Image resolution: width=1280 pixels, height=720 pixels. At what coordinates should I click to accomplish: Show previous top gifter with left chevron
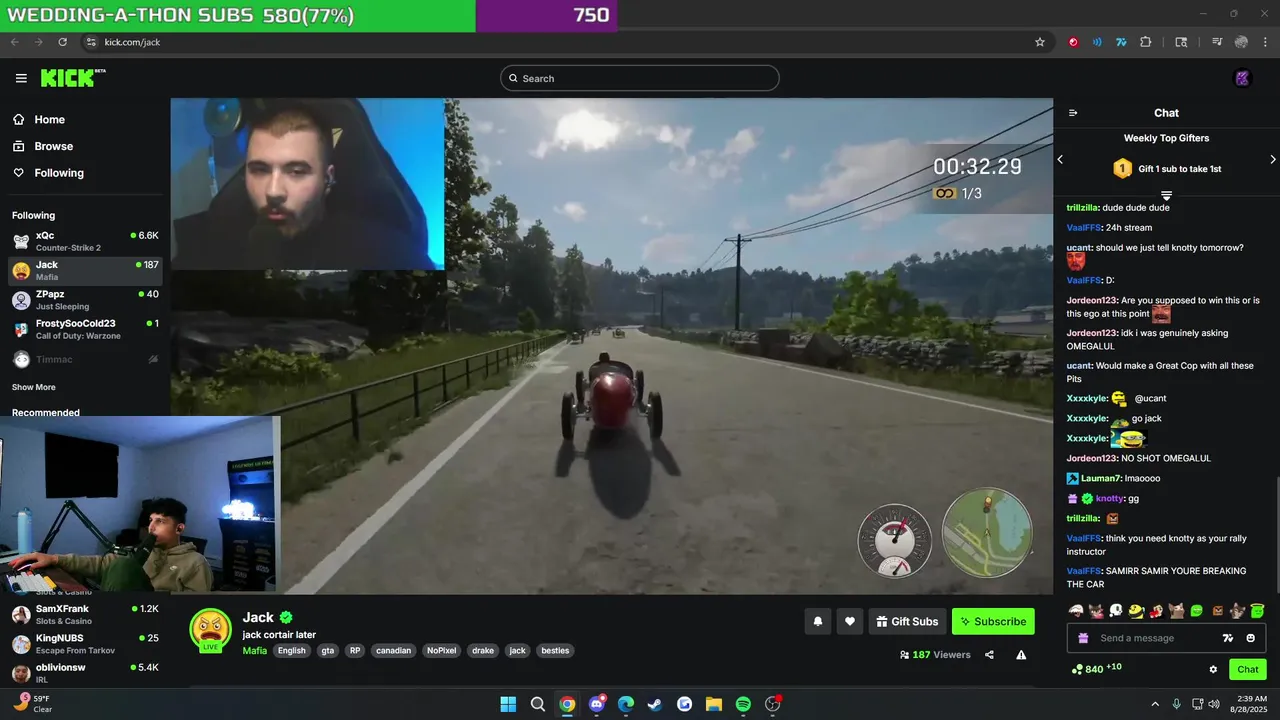(1060, 159)
